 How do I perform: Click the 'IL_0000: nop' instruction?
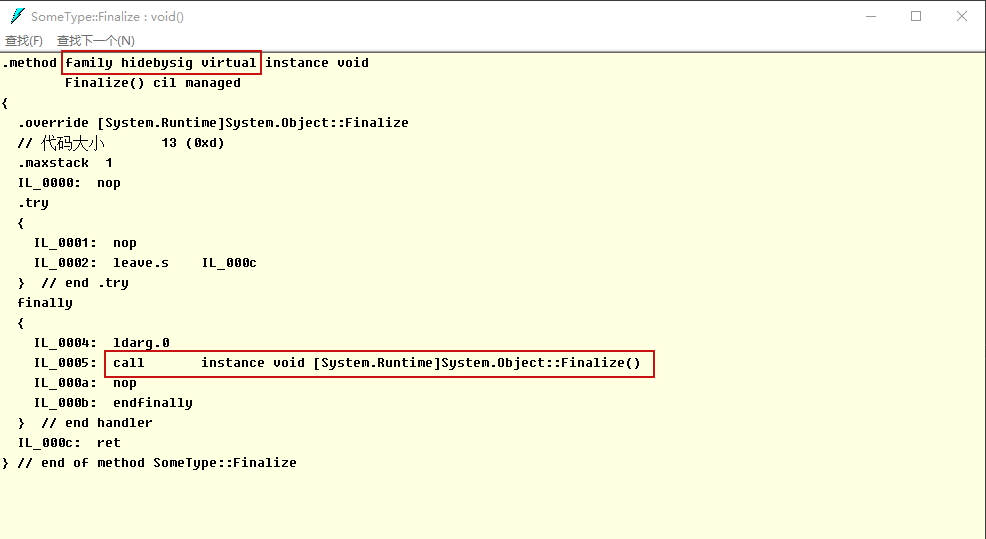click(x=69, y=183)
